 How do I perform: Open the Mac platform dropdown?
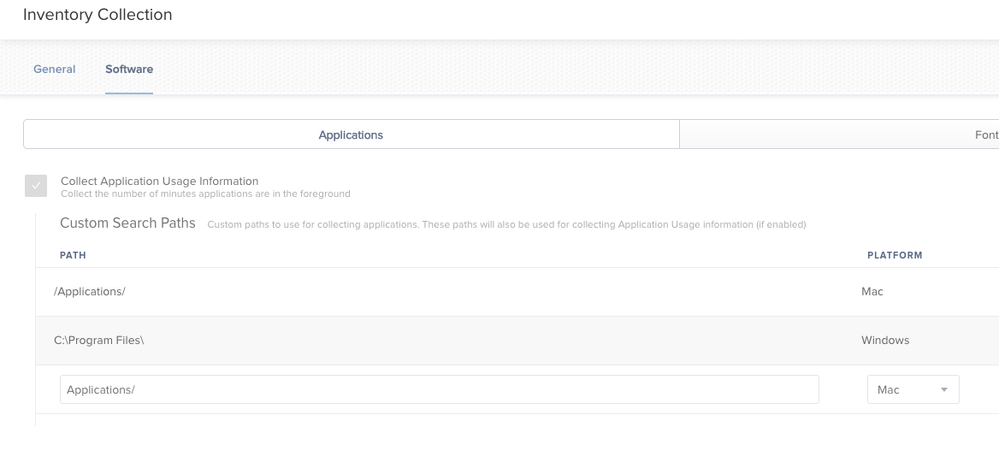(x=913, y=390)
